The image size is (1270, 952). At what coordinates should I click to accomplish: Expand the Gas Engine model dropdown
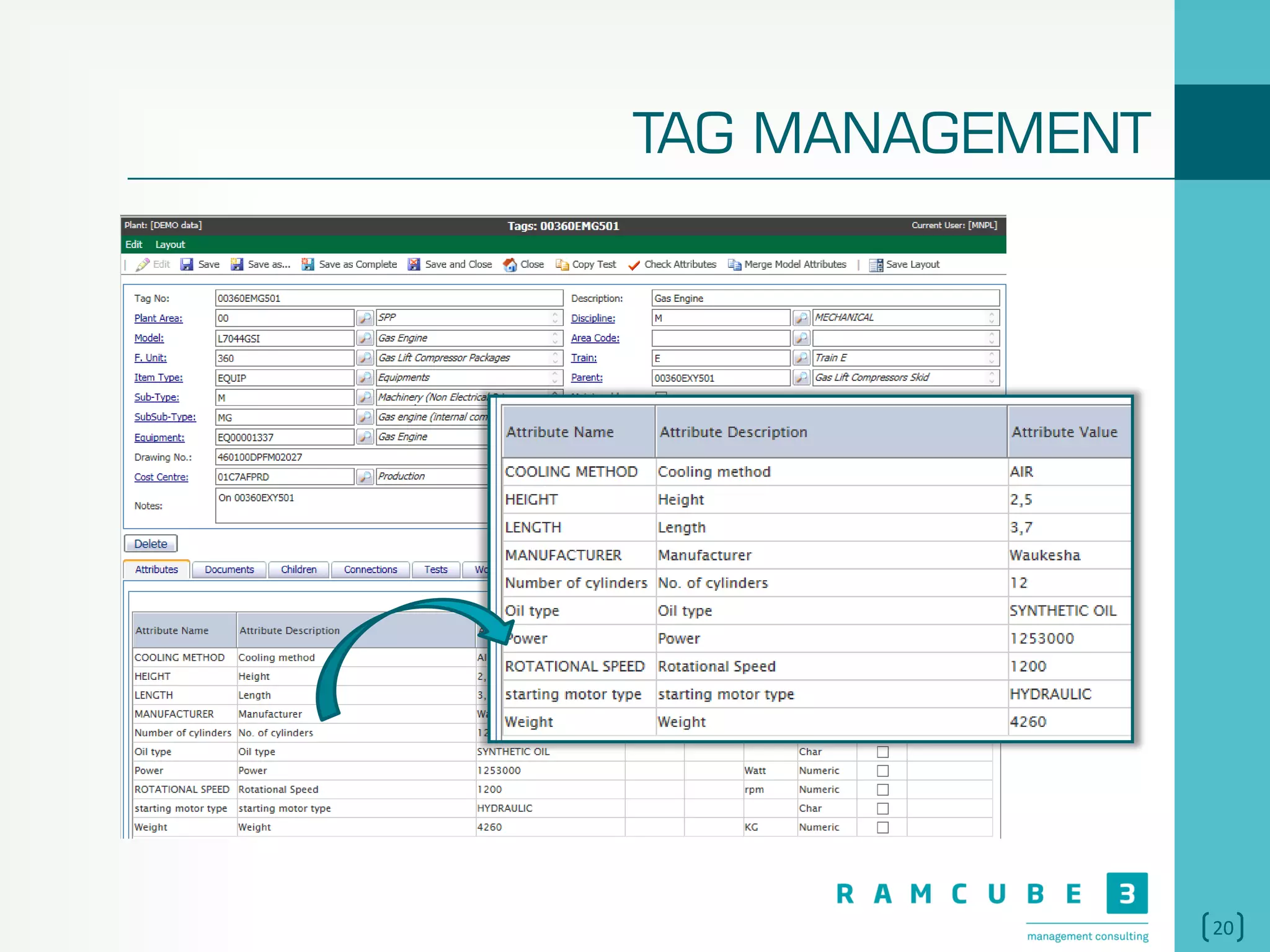[555, 338]
